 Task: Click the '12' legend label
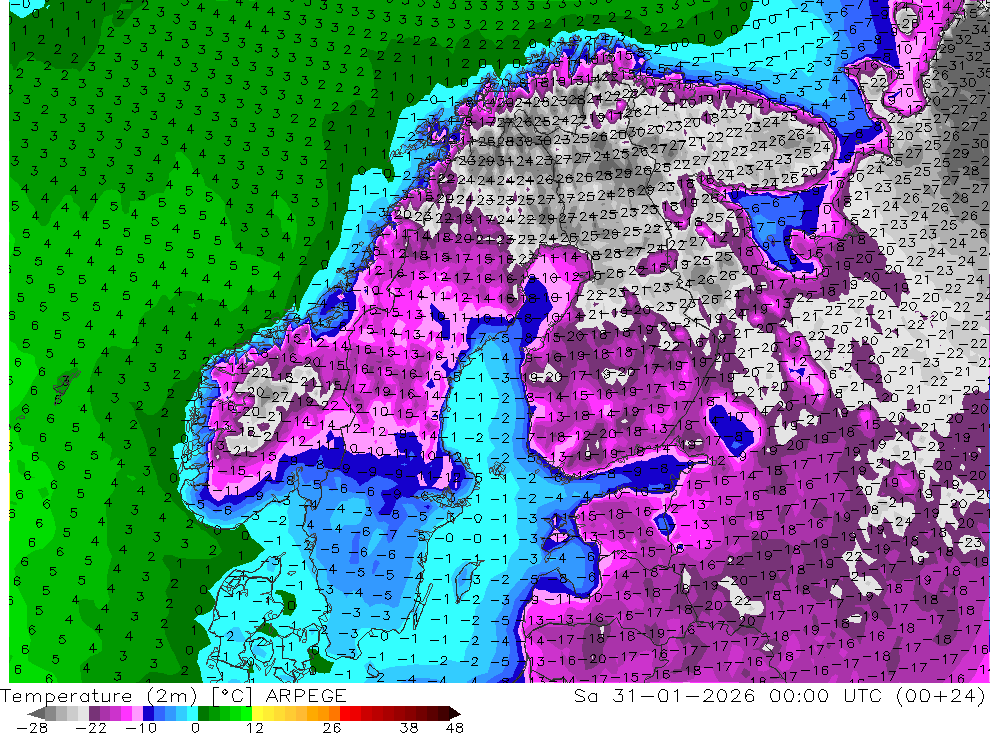pos(254,727)
